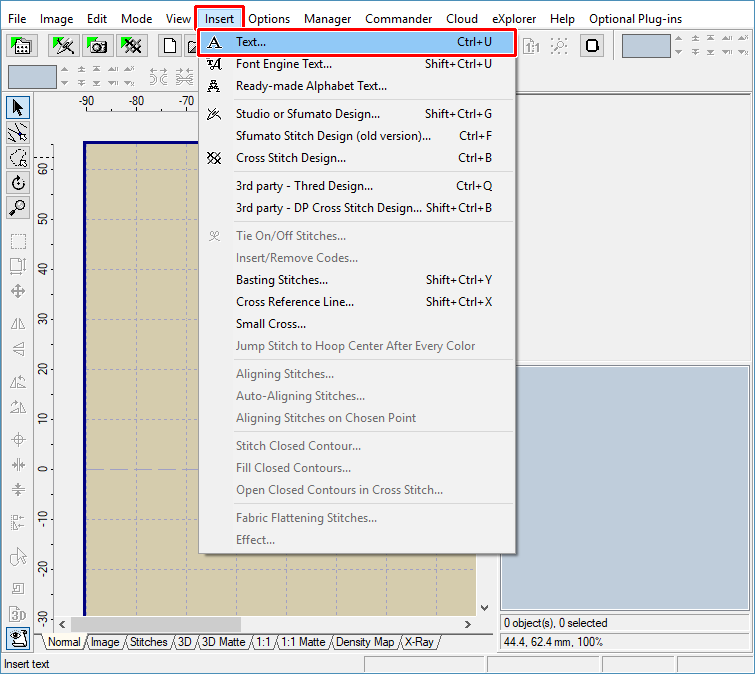Click the camera icon in top toolbar
Viewport: 755px width, 674px height.
coord(98,46)
